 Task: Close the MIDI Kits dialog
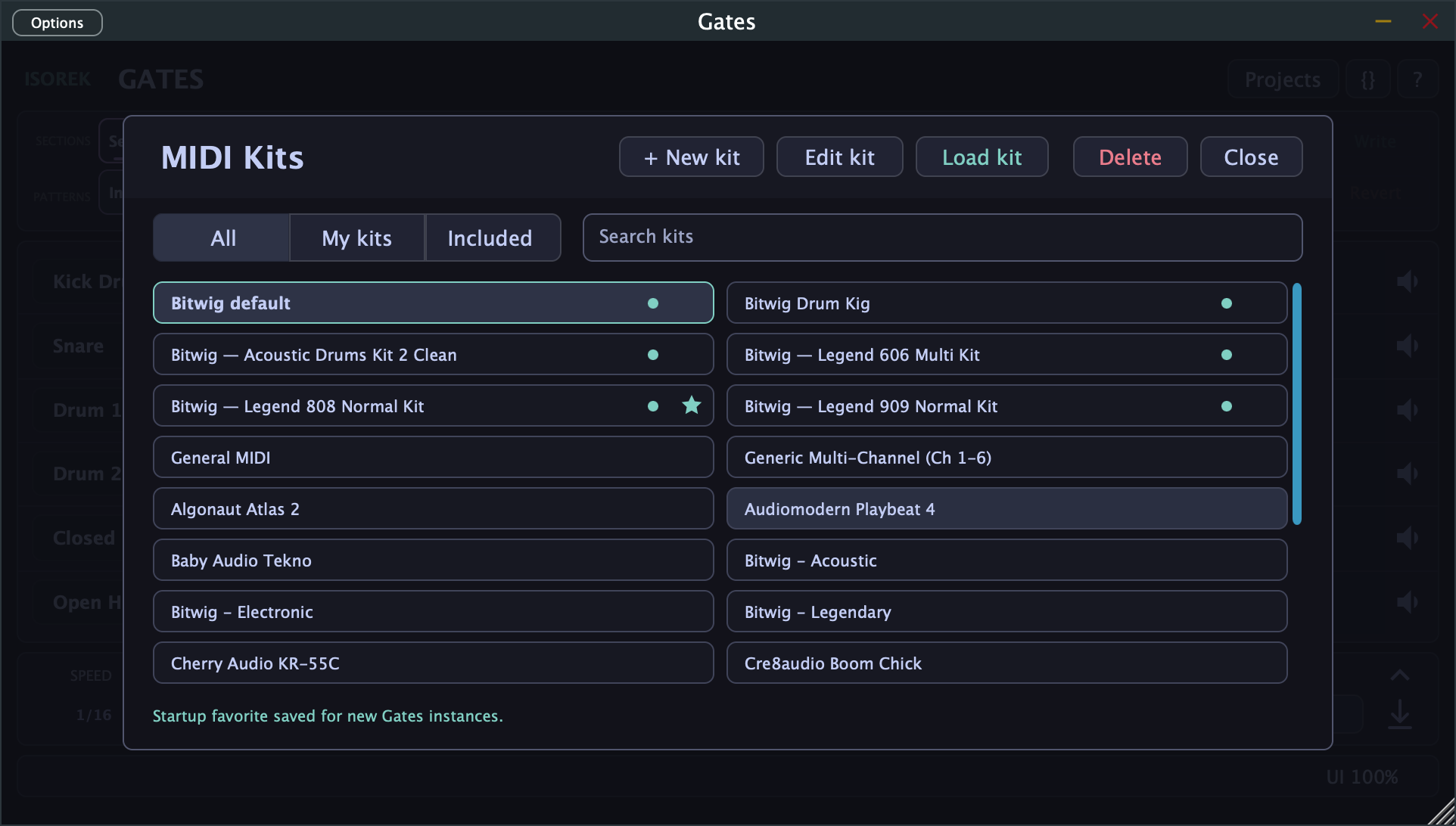1252,157
